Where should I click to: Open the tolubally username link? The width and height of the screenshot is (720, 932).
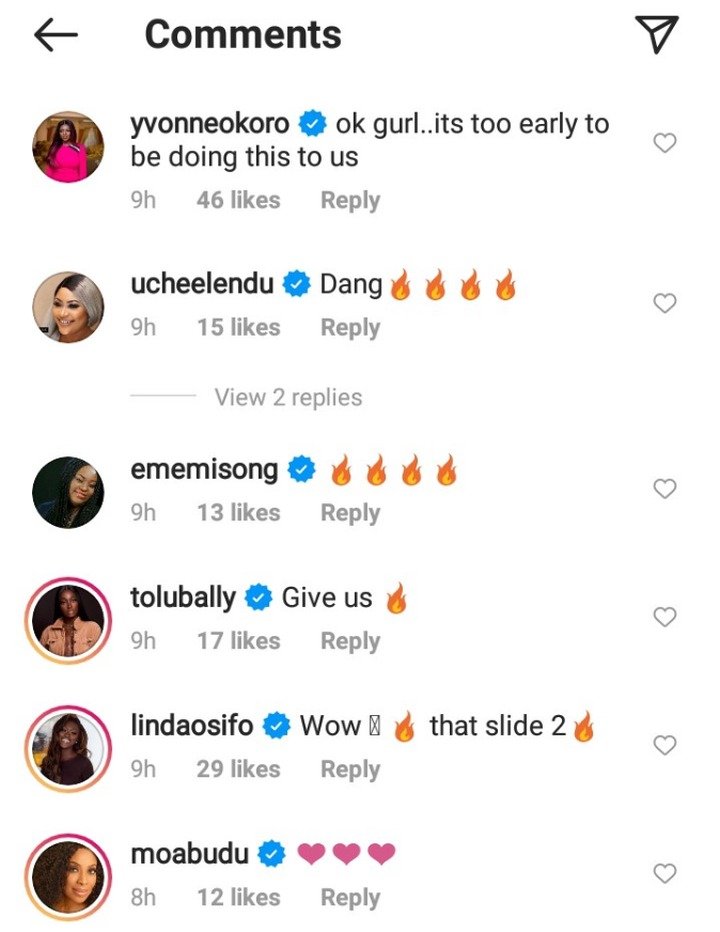coord(184,598)
